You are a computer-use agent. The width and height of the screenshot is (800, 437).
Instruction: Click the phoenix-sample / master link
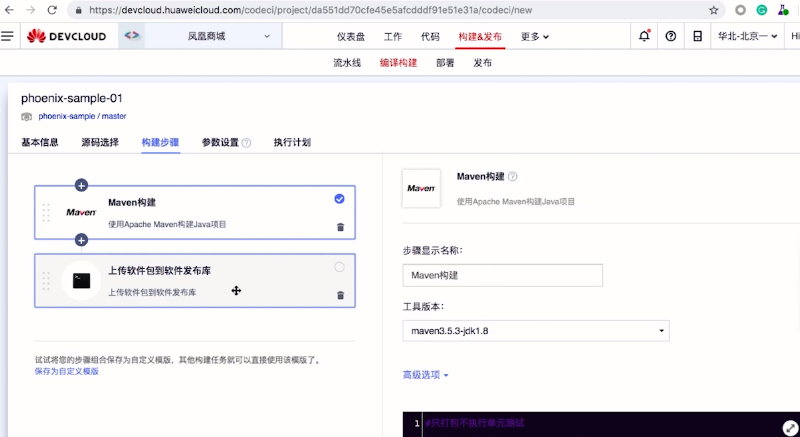point(82,116)
